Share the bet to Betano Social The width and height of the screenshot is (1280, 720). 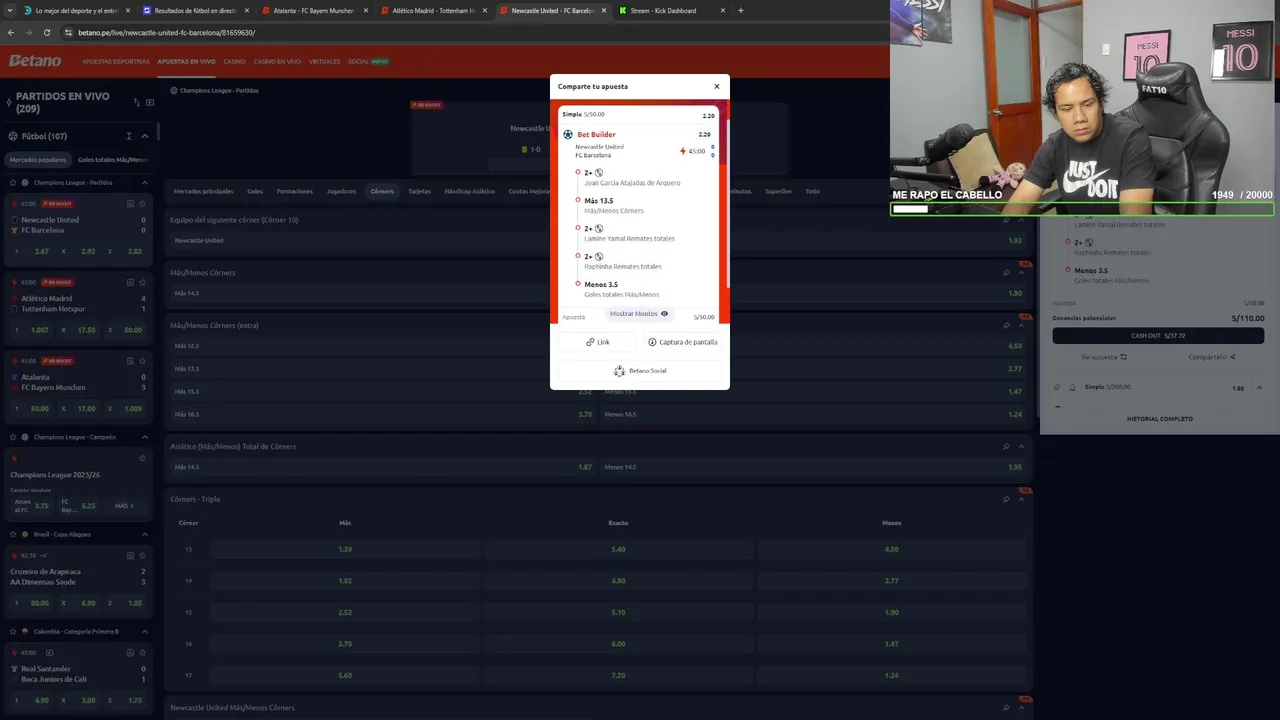[x=640, y=371]
